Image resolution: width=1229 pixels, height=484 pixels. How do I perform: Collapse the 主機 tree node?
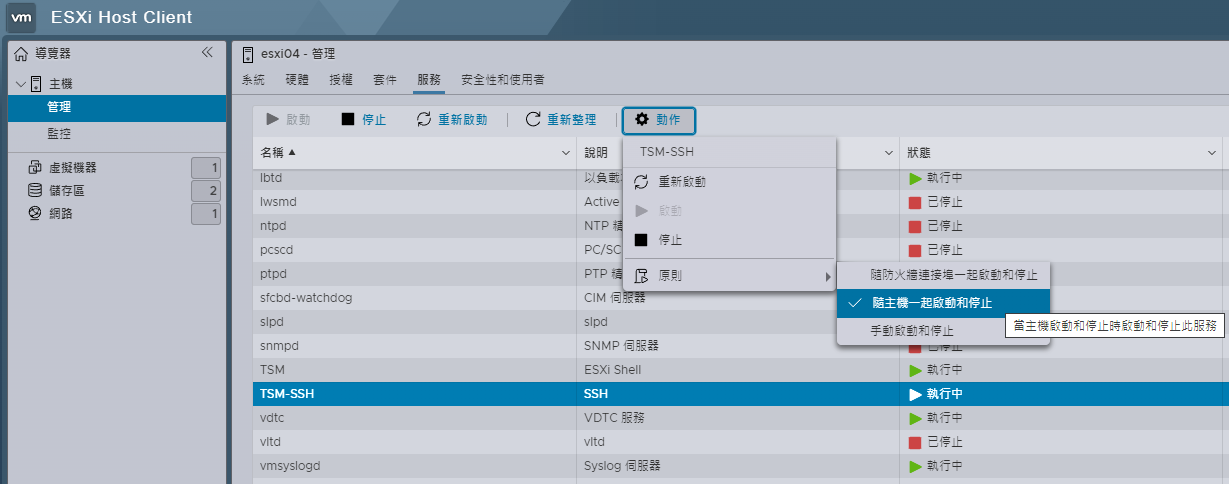click(x=20, y=83)
